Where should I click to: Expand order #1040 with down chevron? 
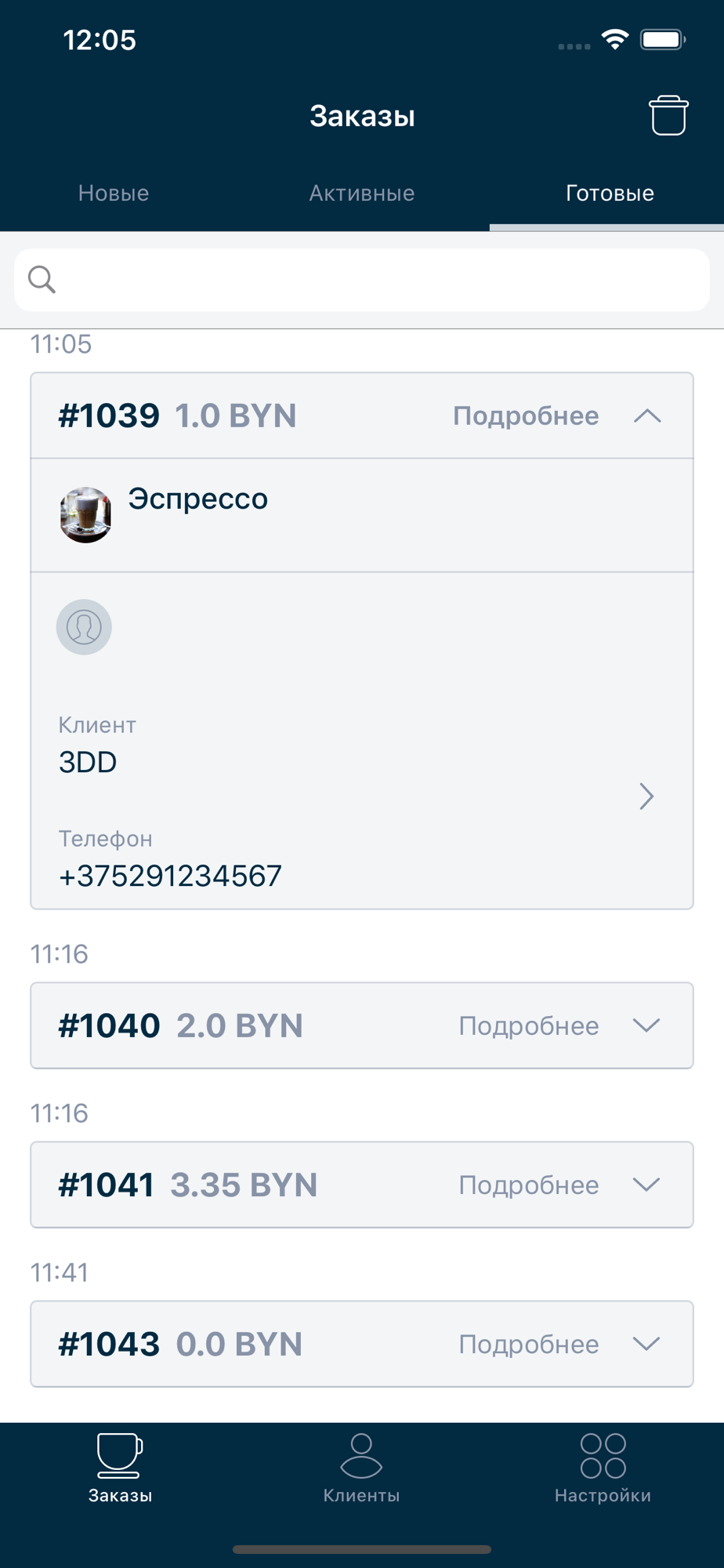pyautogui.click(x=646, y=1025)
